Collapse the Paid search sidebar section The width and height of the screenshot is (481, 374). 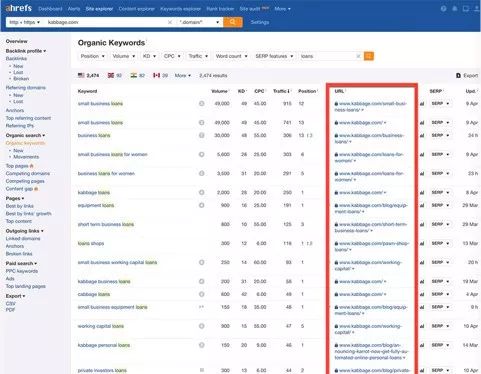pyautogui.click(x=21, y=263)
